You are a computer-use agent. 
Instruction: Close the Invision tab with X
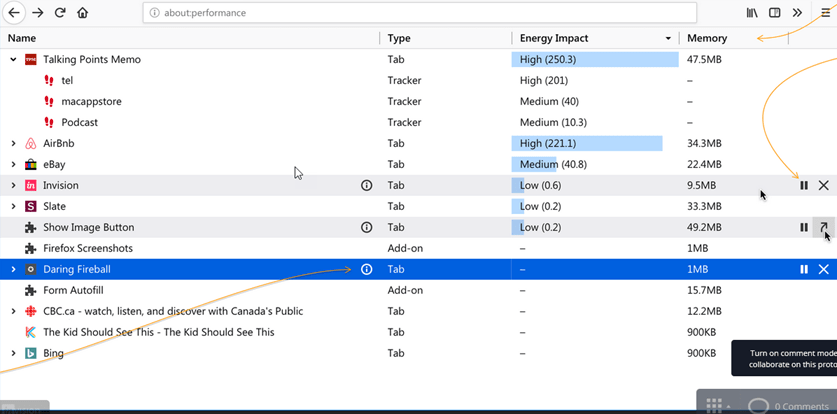[824, 185]
